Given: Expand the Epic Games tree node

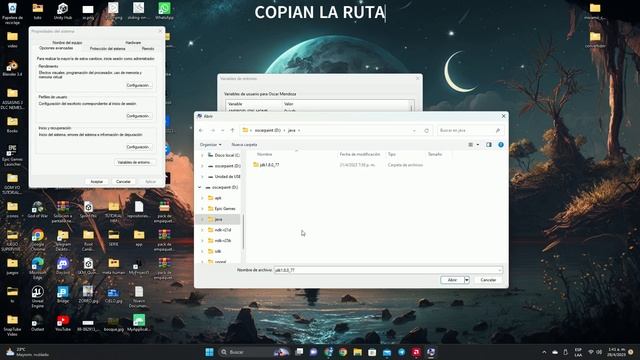Looking at the screenshot, I should [x=202, y=209].
